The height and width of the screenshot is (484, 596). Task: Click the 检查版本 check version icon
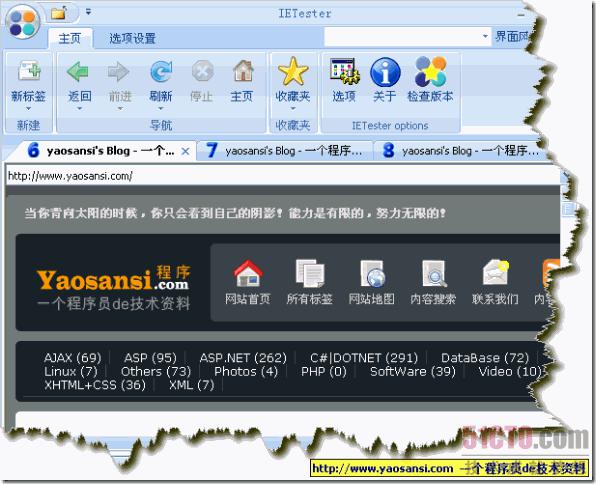(431, 71)
